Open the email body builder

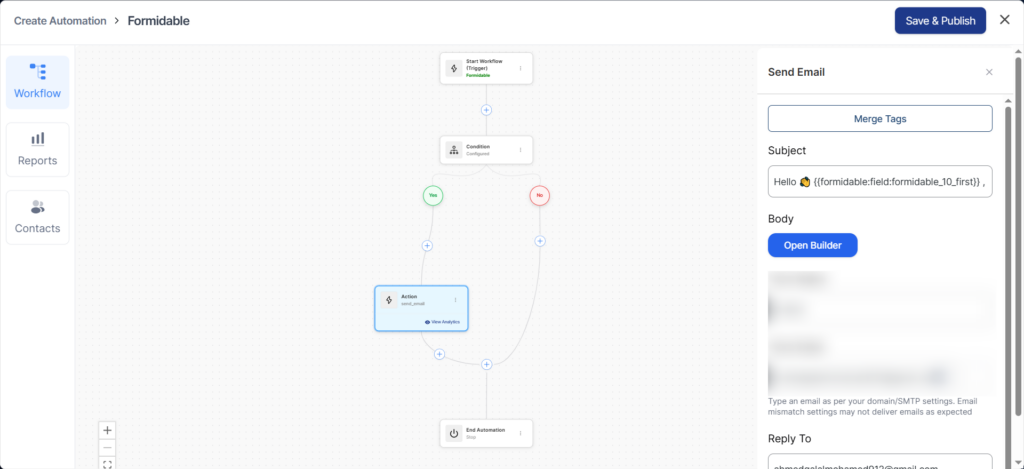pos(812,246)
